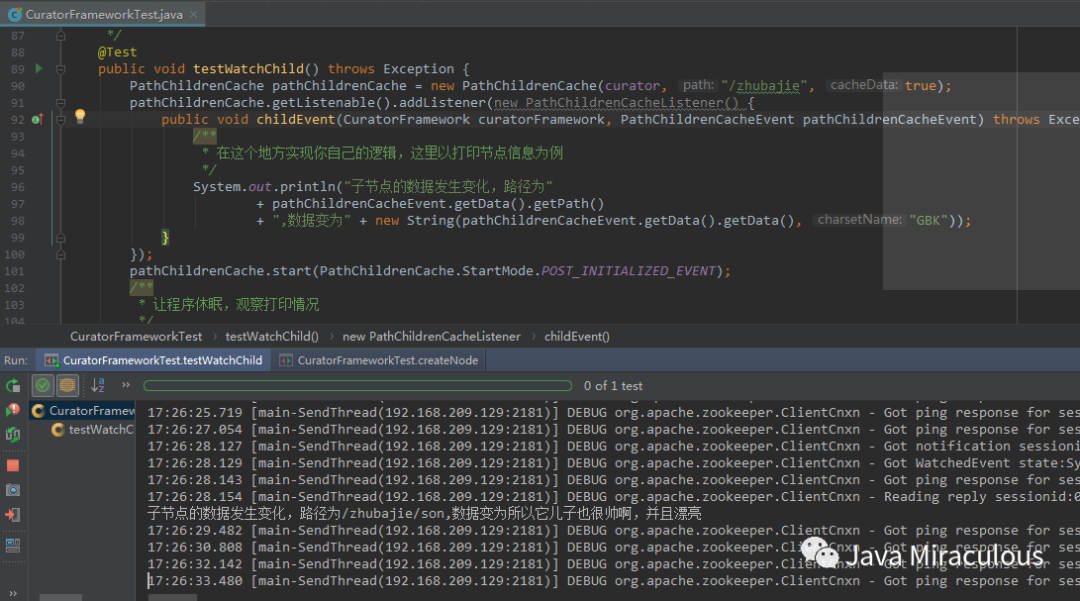Image resolution: width=1080 pixels, height=601 pixels.
Task: Toggle Show Ignored tests button
Action: click(67, 386)
